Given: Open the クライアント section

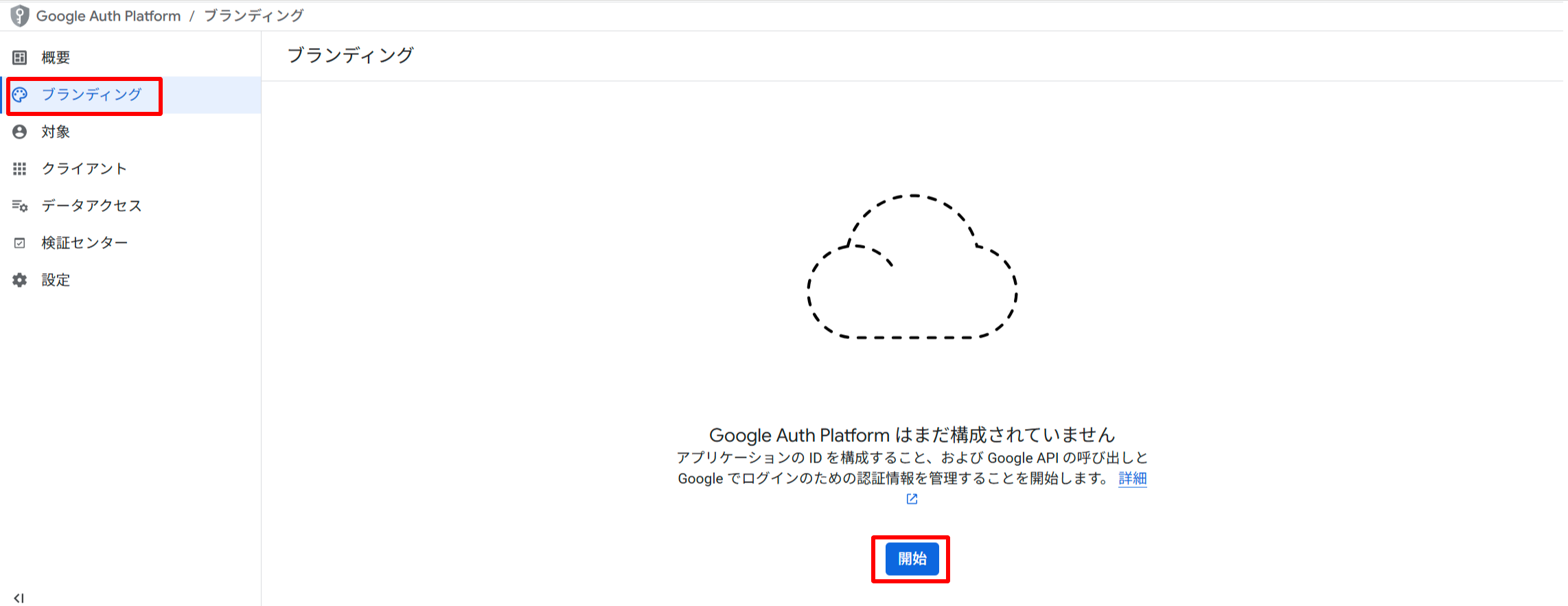Looking at the screenshot, I should pyautogui.click(x=130, y=169).
